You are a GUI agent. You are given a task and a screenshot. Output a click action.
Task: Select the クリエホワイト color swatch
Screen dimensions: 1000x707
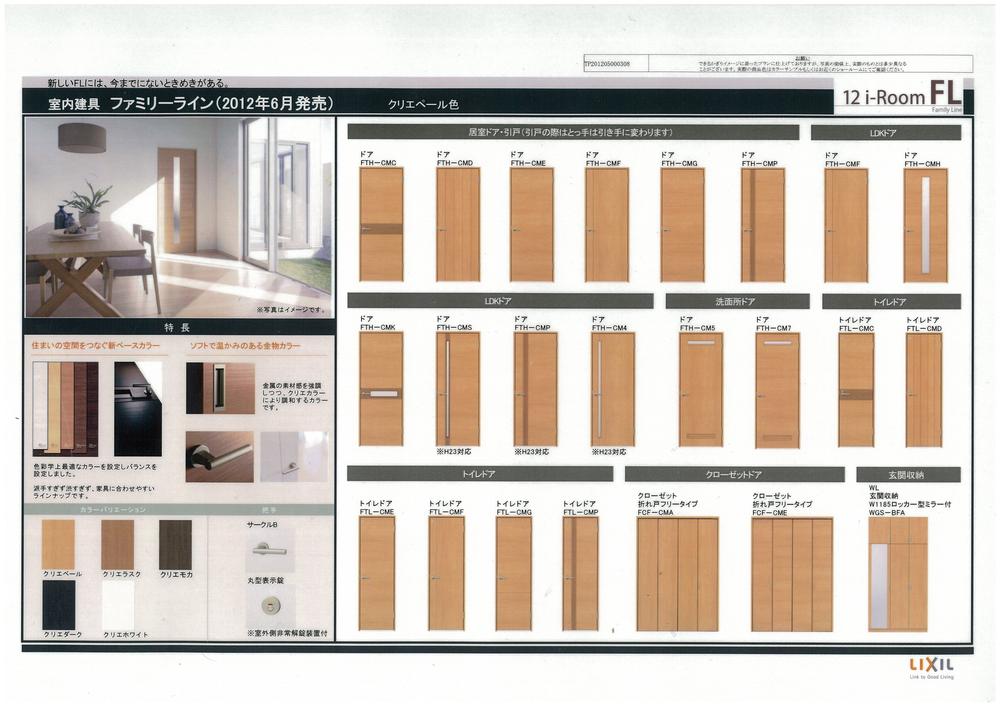pos(117,605)
